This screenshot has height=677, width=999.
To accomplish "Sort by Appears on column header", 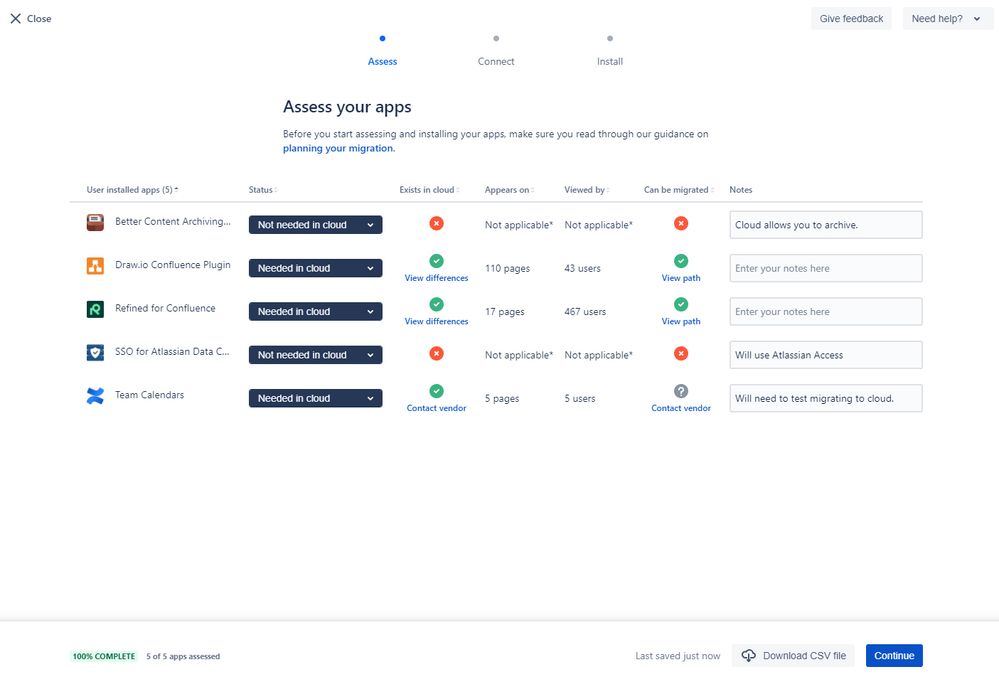I will coord(509,190).
